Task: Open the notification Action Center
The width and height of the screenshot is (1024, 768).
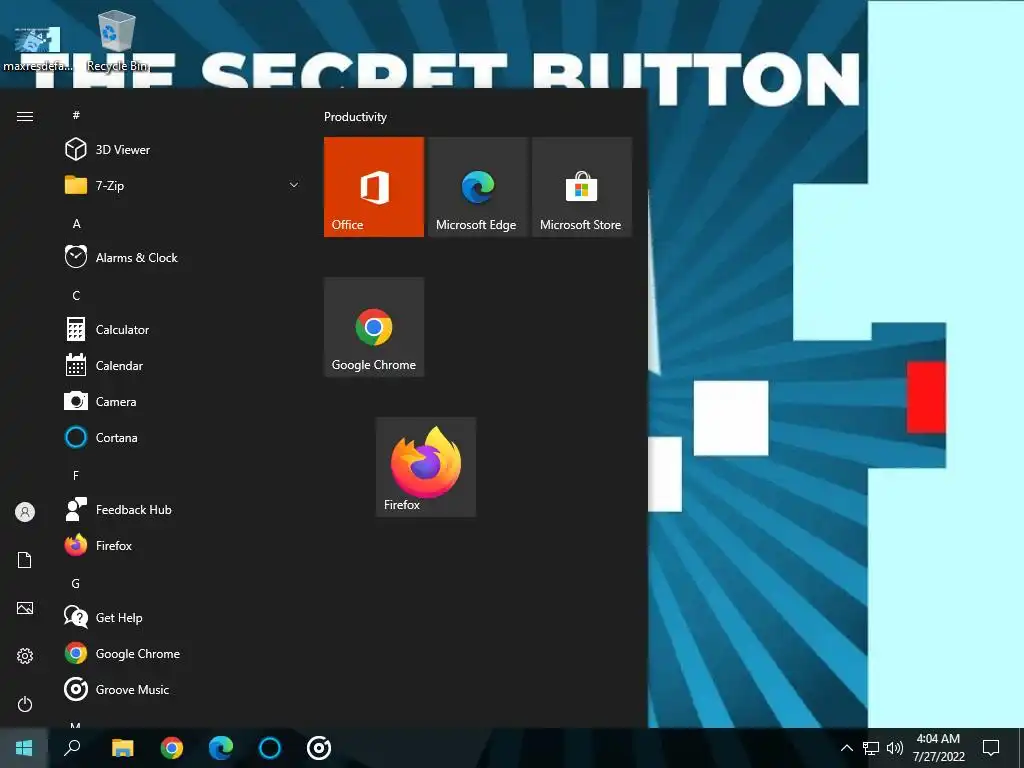Action: point(991,748)
